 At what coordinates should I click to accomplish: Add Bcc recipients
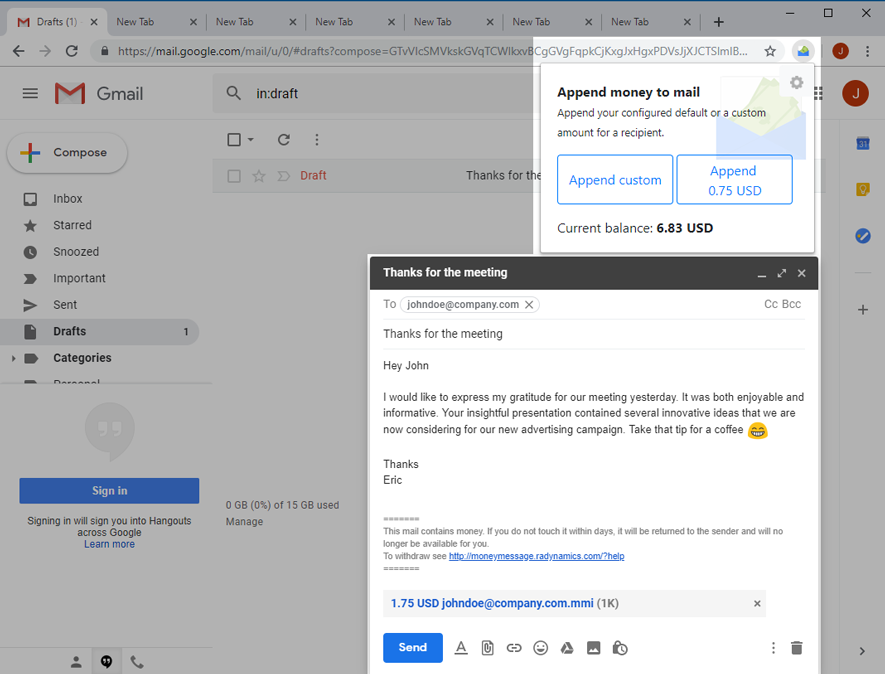tap(791, 304)
